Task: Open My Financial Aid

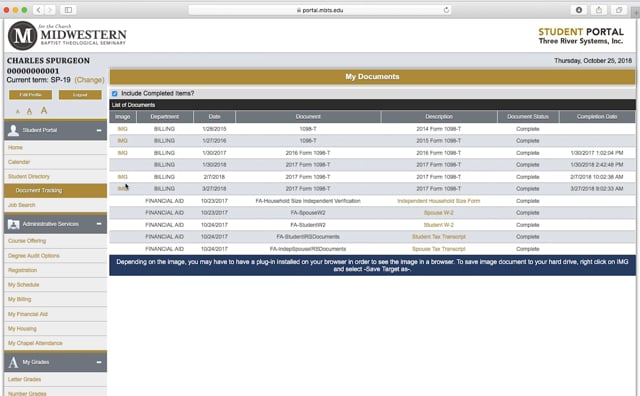Action: coord(28,314)
